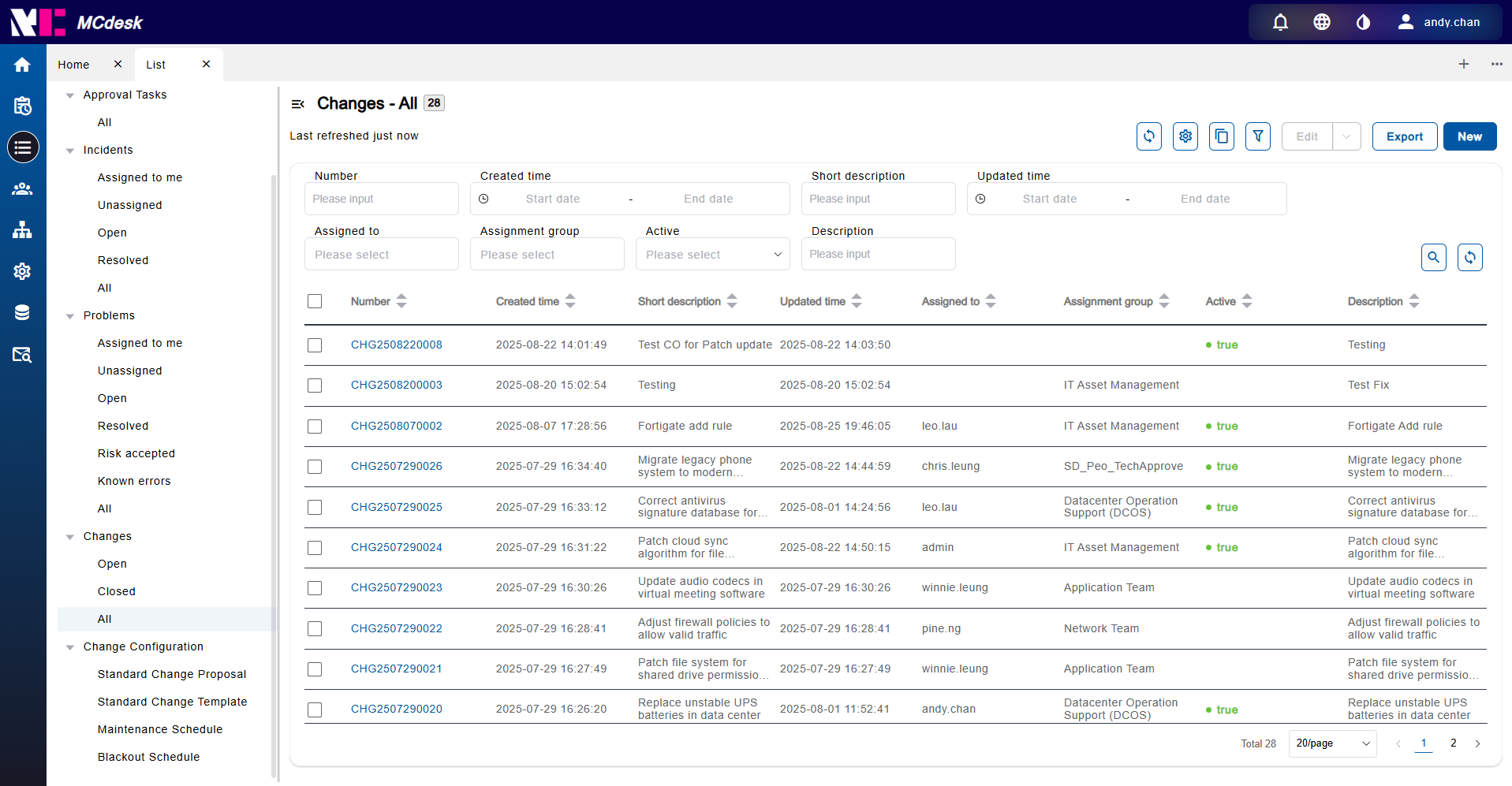The height and width of the screenshot is (786, 1512).
Task: Open the users group sidebar icon
Action: [x=22, y=189]
